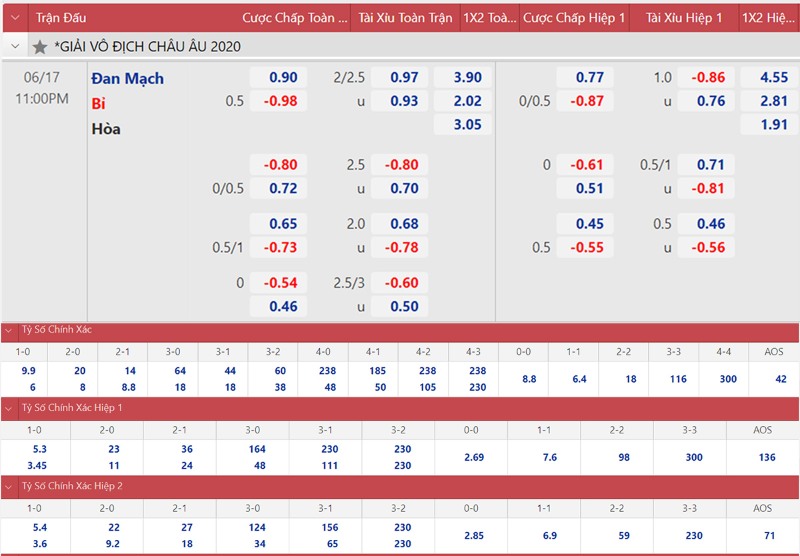This screenshot has width=800, height=556.
Task: Collapse all matches using the header chevron
Action: (x=14, y=18)
